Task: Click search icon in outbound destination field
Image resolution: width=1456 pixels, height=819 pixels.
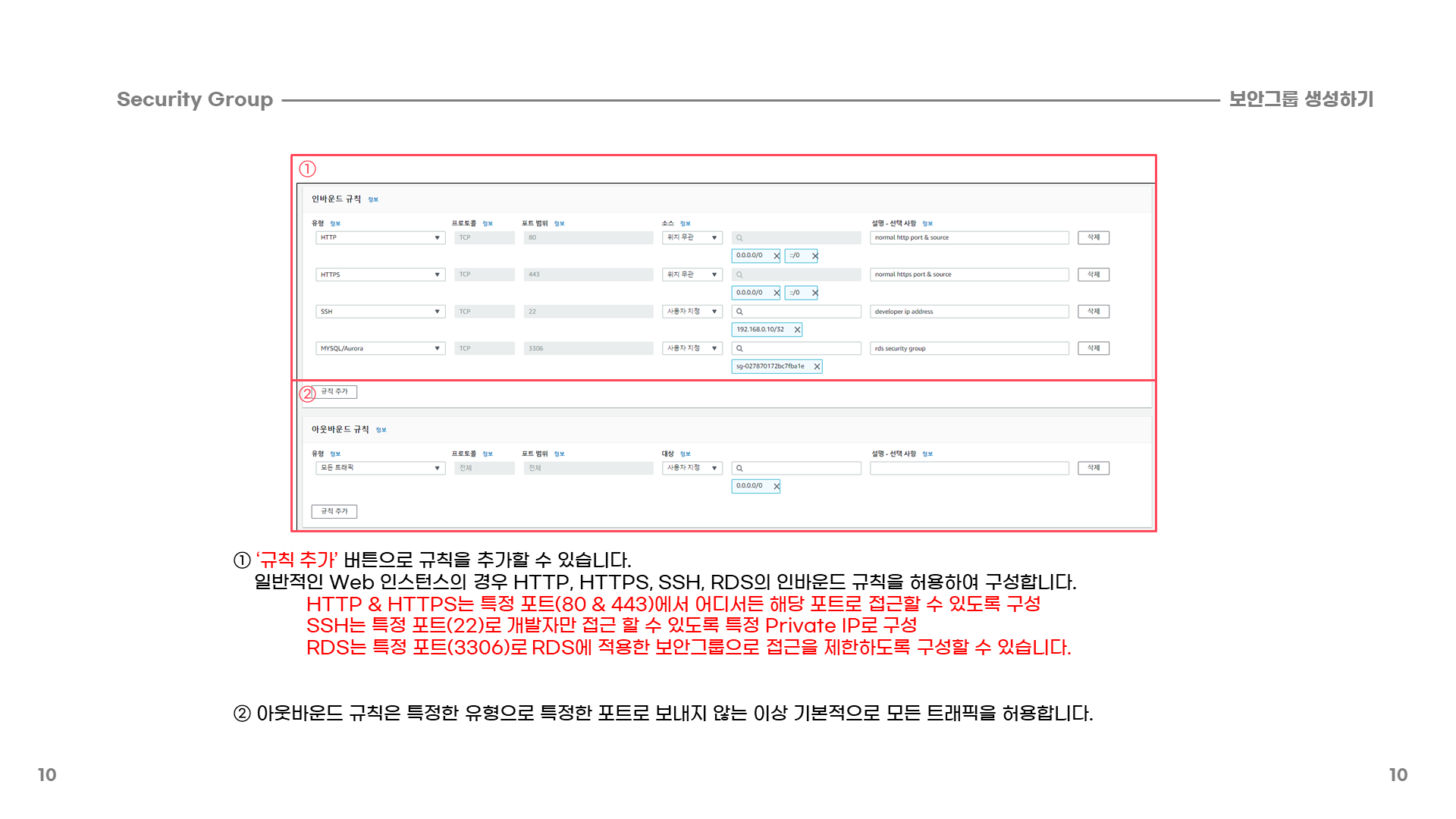Action: click(739, 469)
